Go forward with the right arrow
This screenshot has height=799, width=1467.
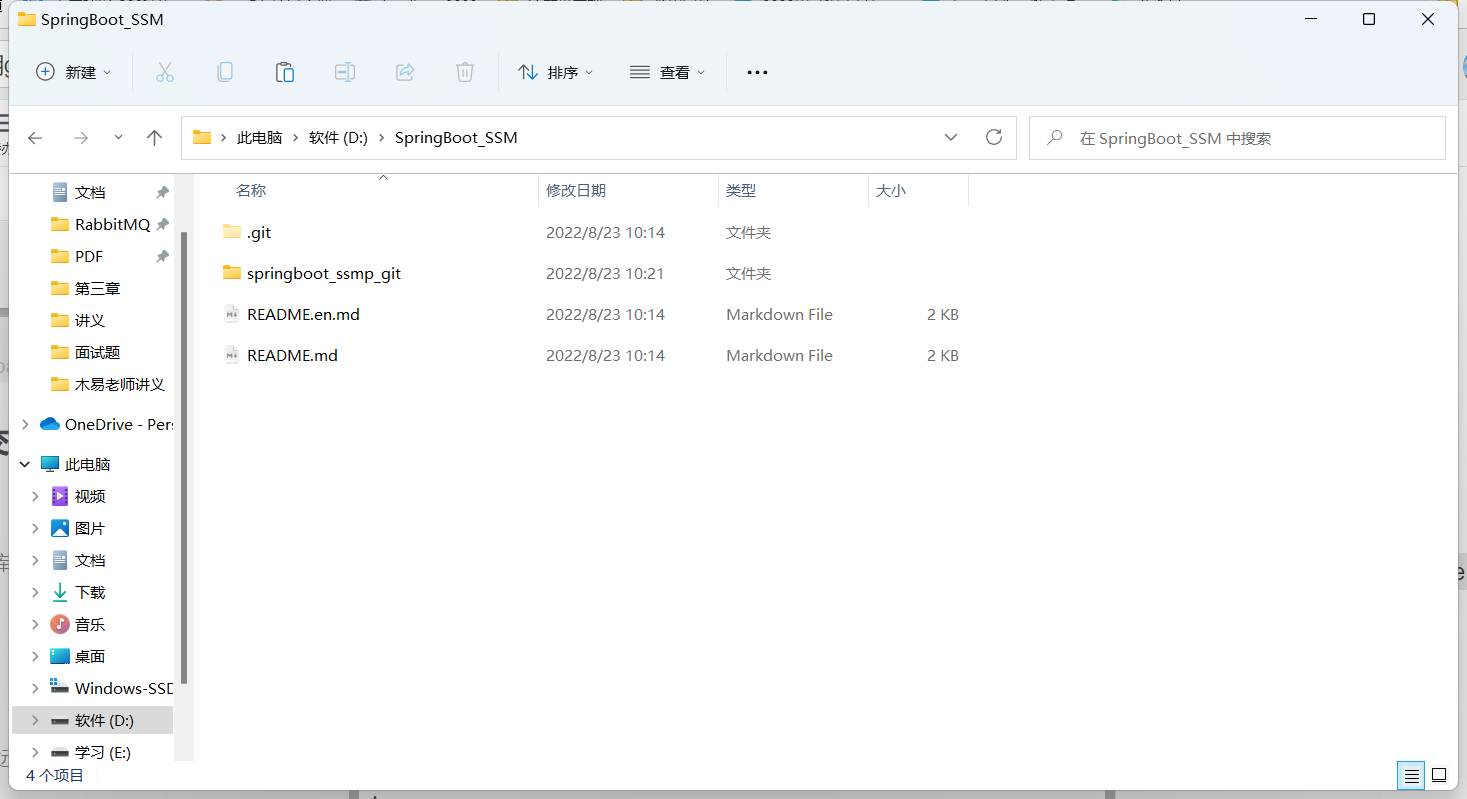coord(81,138)
